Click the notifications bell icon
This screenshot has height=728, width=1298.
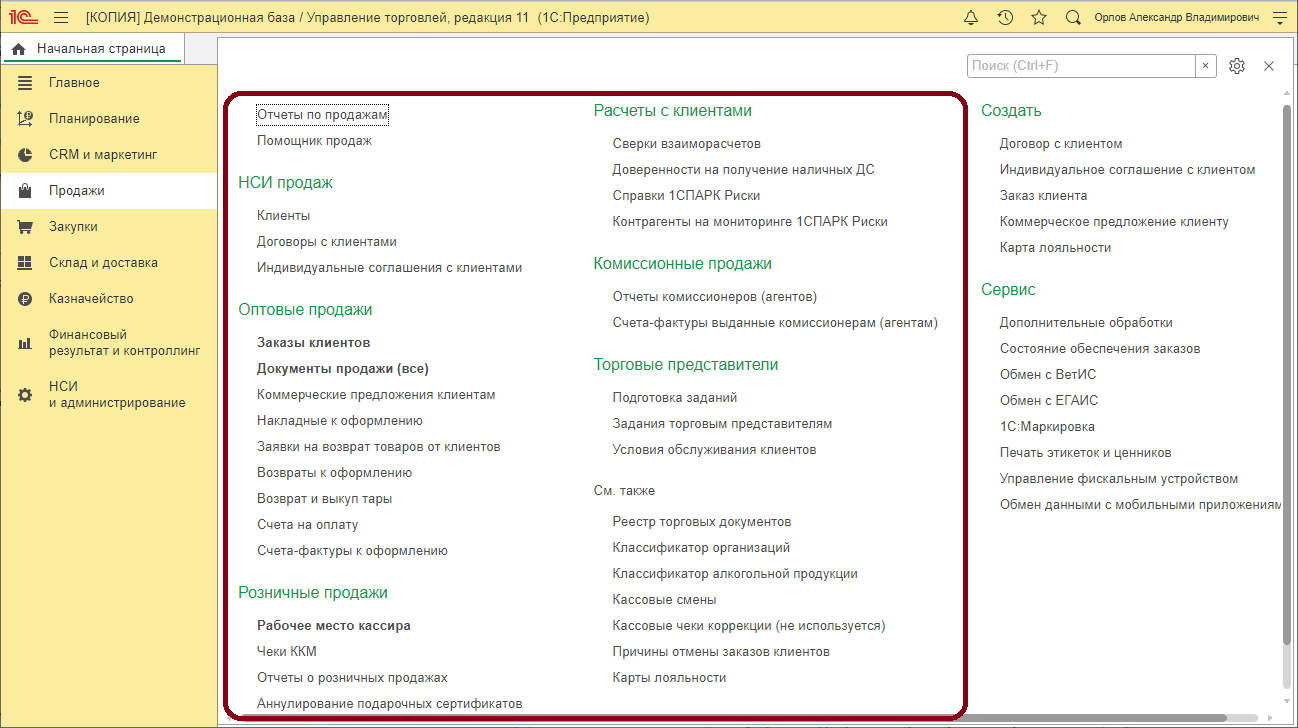tap(971, 18)
